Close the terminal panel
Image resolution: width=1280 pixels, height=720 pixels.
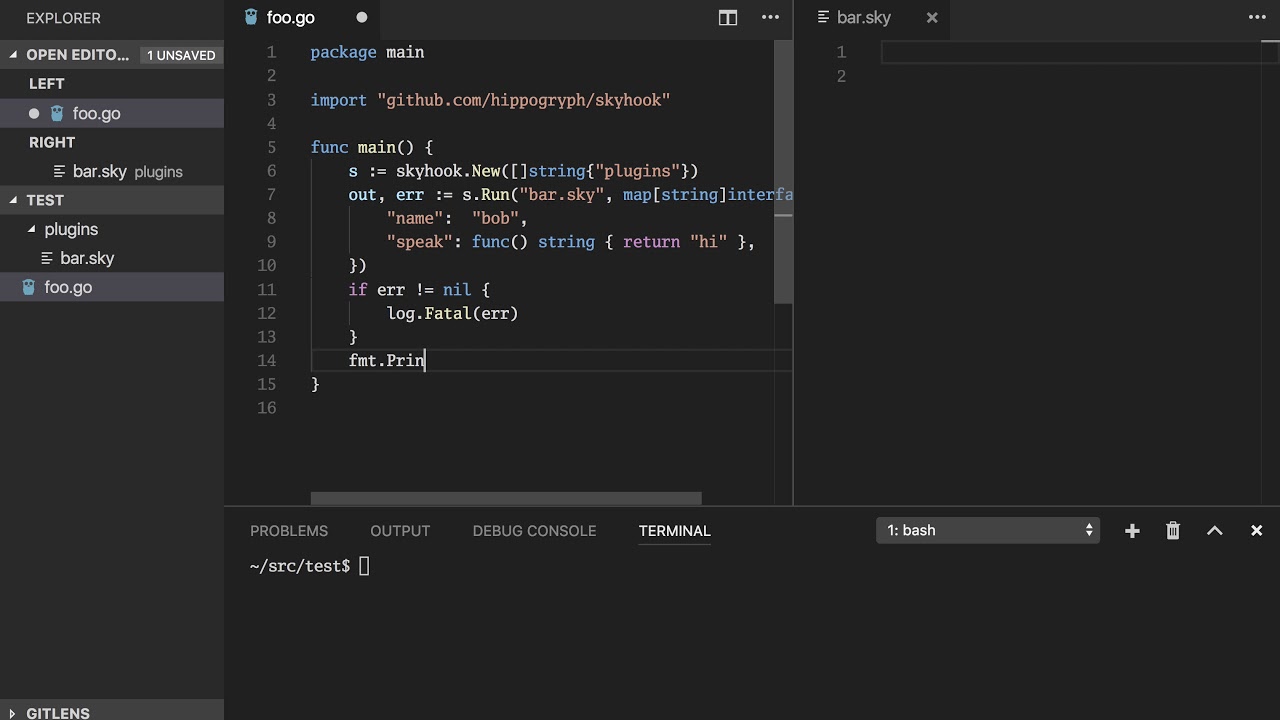pyautogui.click(x=1257, y=531)
